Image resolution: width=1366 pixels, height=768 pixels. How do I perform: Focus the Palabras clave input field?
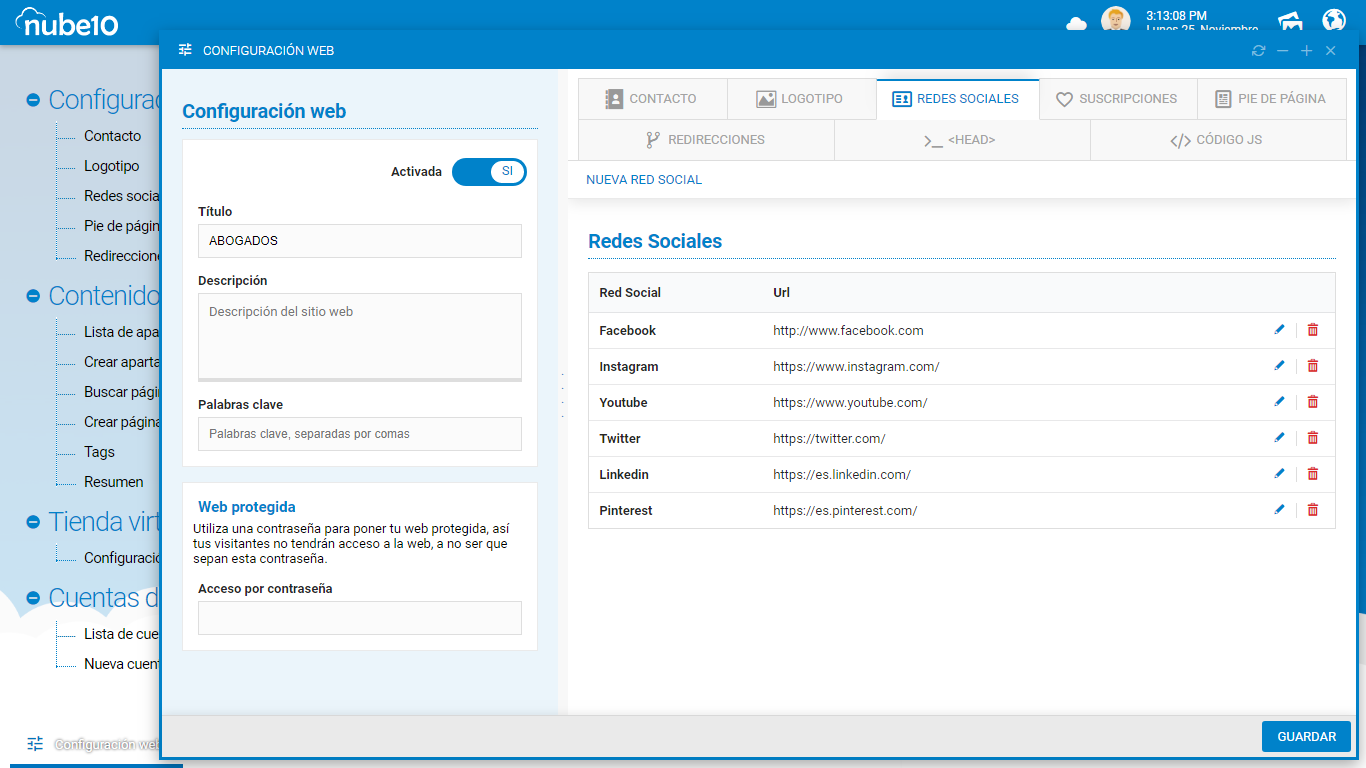click(360, 434)
